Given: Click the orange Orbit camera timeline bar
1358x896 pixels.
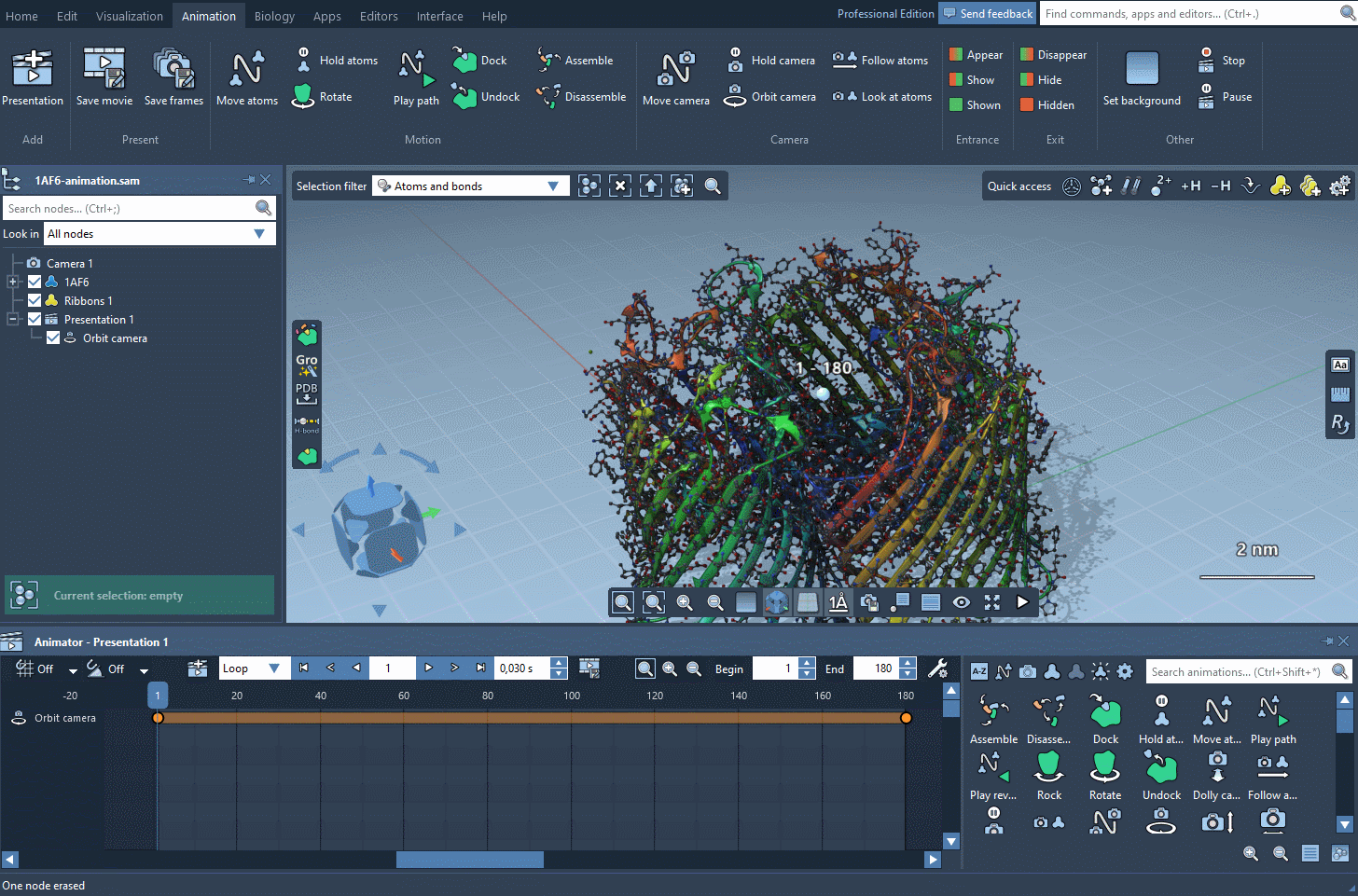Looking at the screenshot, I should tap(532, 718).
